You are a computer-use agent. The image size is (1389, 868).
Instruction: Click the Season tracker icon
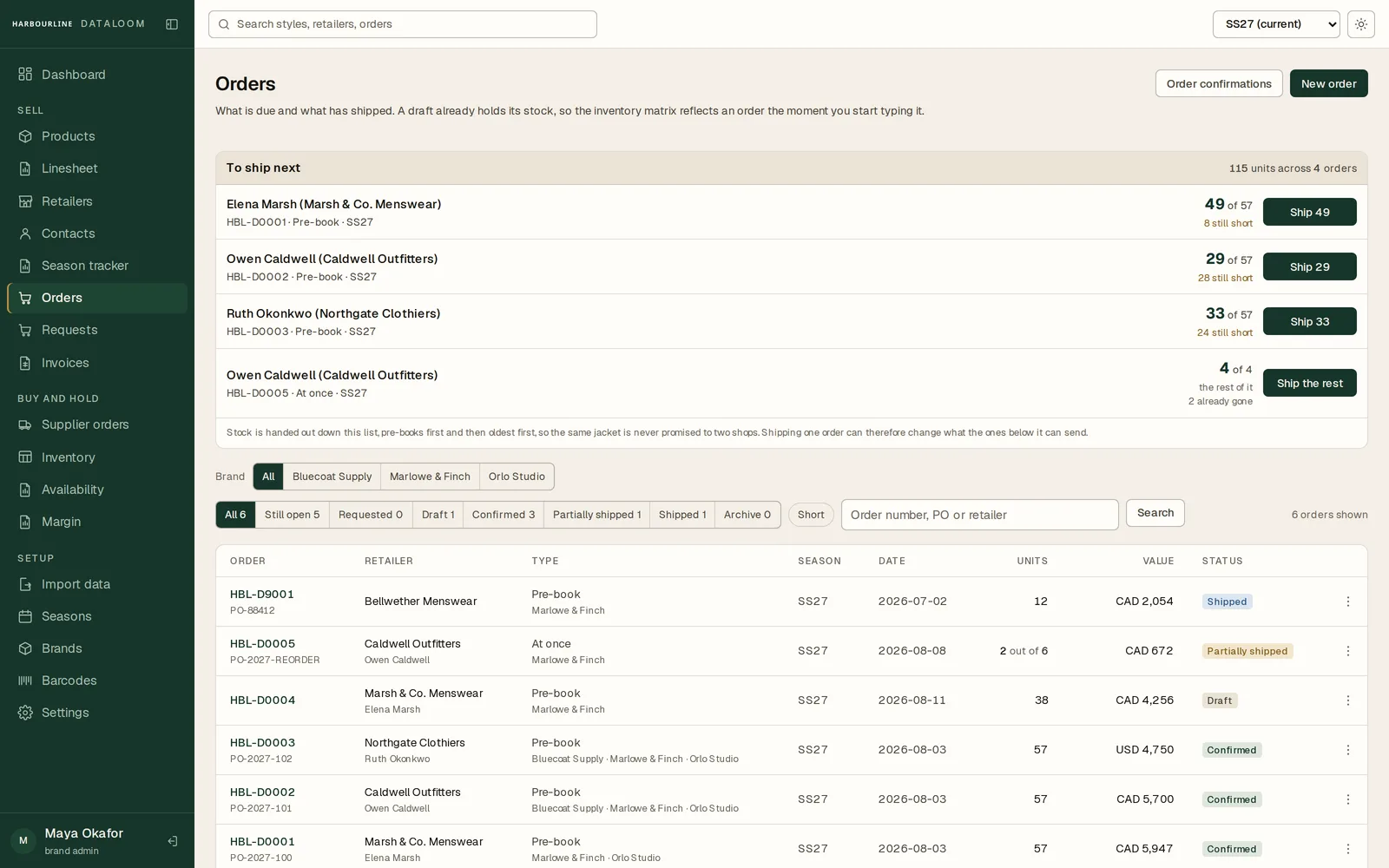tap(25, 266)
